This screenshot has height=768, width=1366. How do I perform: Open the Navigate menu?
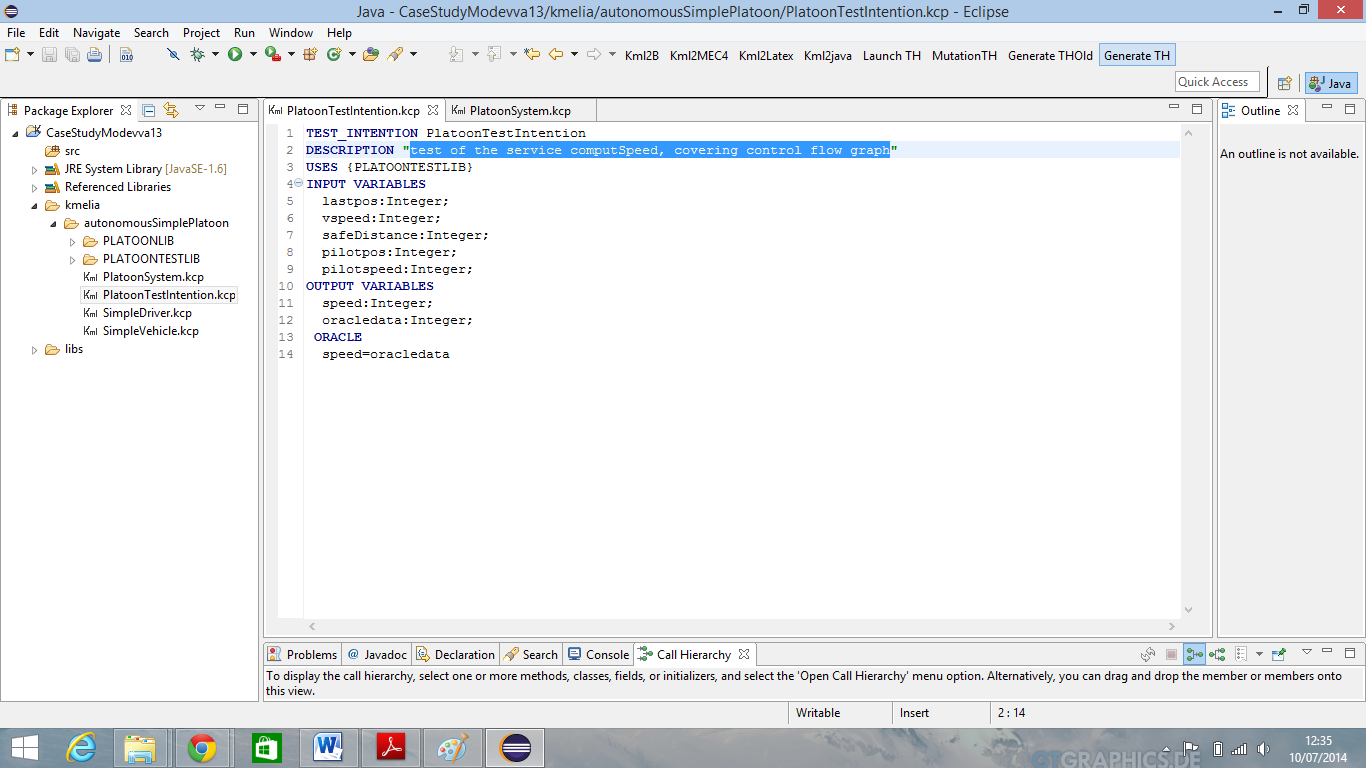tap(96, 32)
